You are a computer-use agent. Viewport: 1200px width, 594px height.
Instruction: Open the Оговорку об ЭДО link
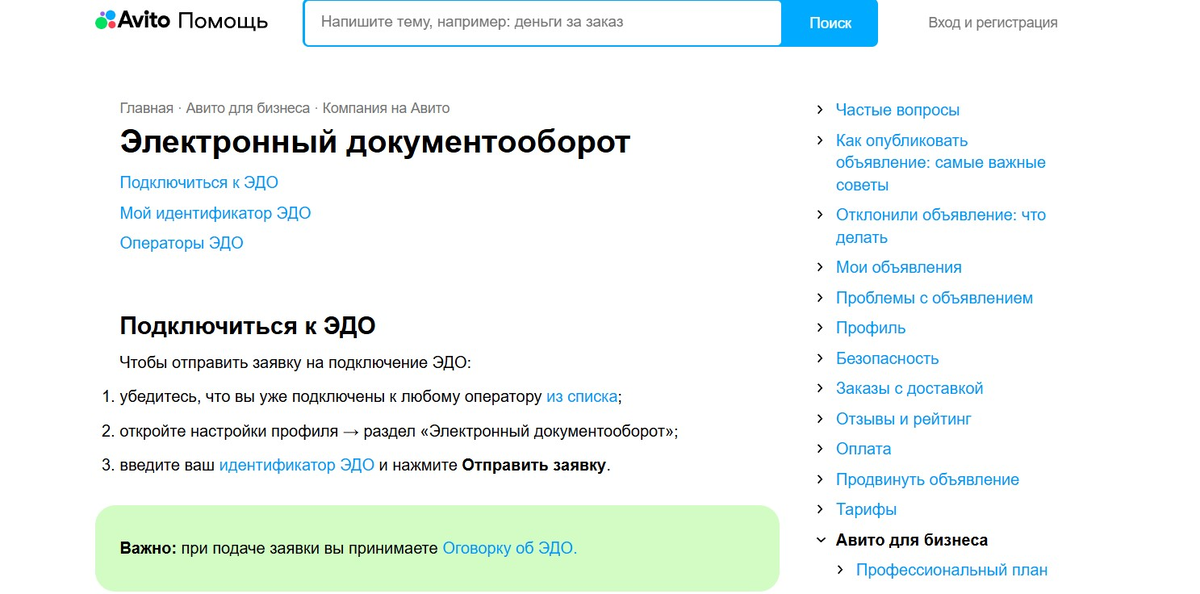pos(510,548)
